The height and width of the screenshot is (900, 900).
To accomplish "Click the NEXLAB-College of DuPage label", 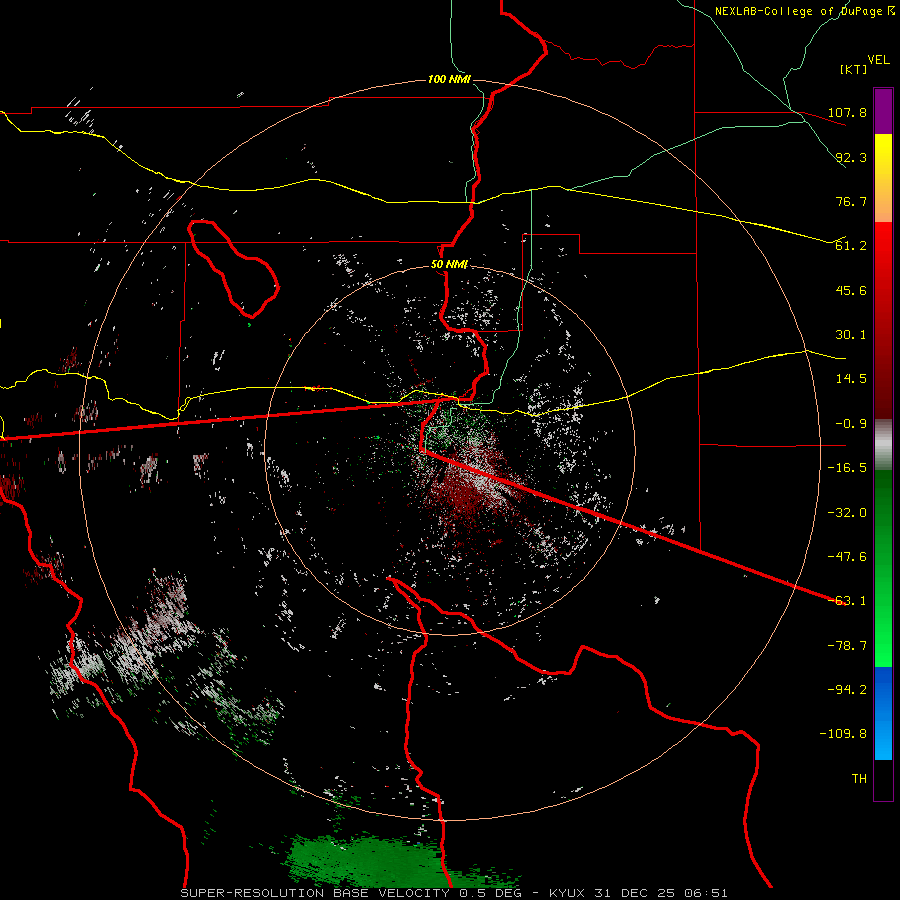I will 804,11.
